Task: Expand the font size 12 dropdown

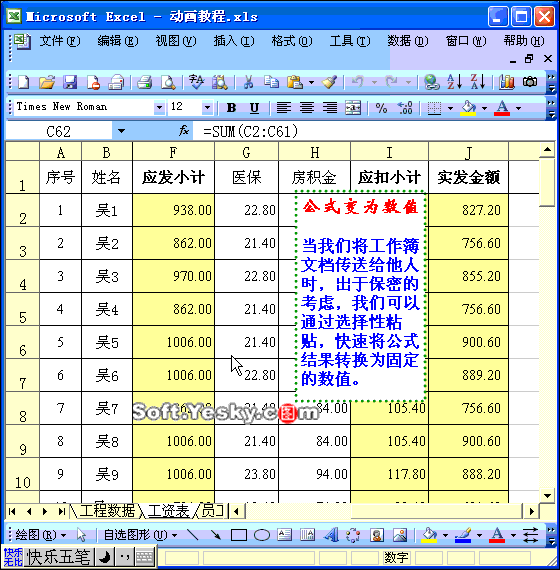Action: tap(207, 108)
